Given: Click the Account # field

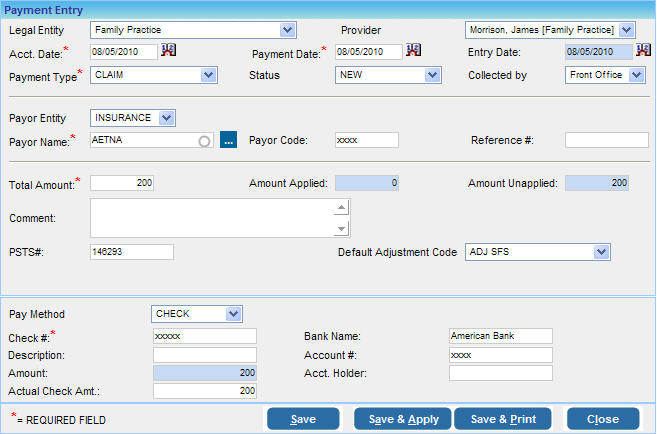Looking at the screenshot, I should click(x=501, y=355).
